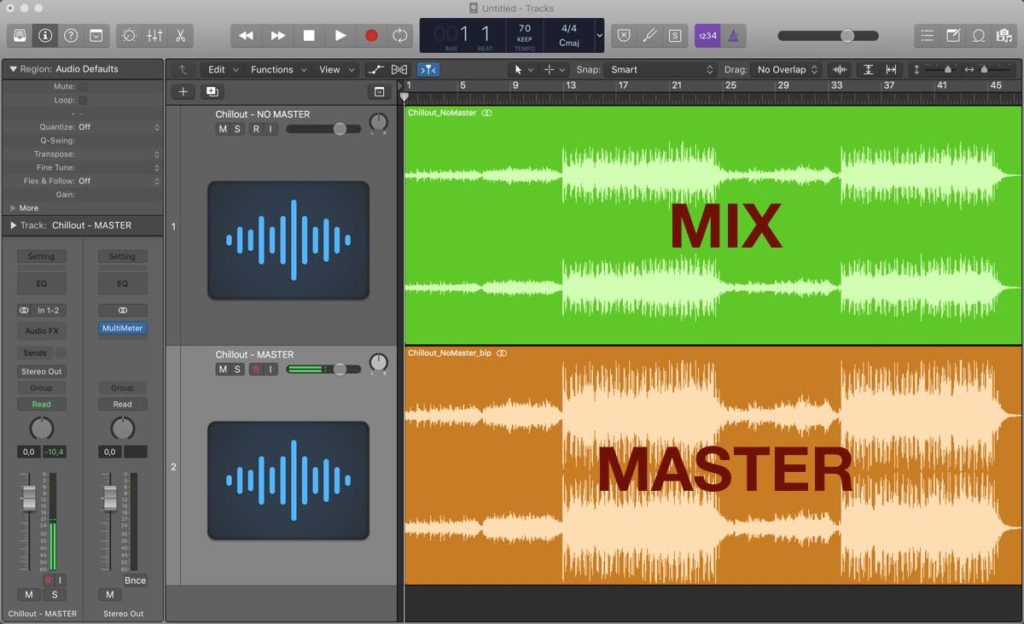Open the Note Pad icon
Screen dimensions: 1024x624
pyautogui.click(x=953, y=36)
